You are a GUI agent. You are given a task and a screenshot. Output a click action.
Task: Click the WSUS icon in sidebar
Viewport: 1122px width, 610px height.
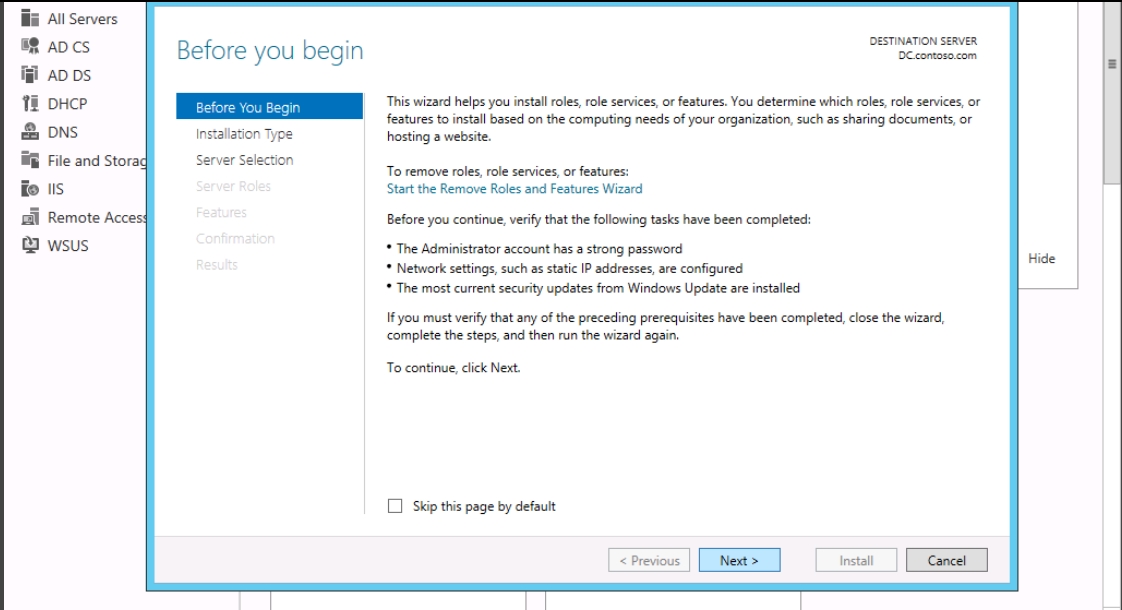(x=29, y=245)
